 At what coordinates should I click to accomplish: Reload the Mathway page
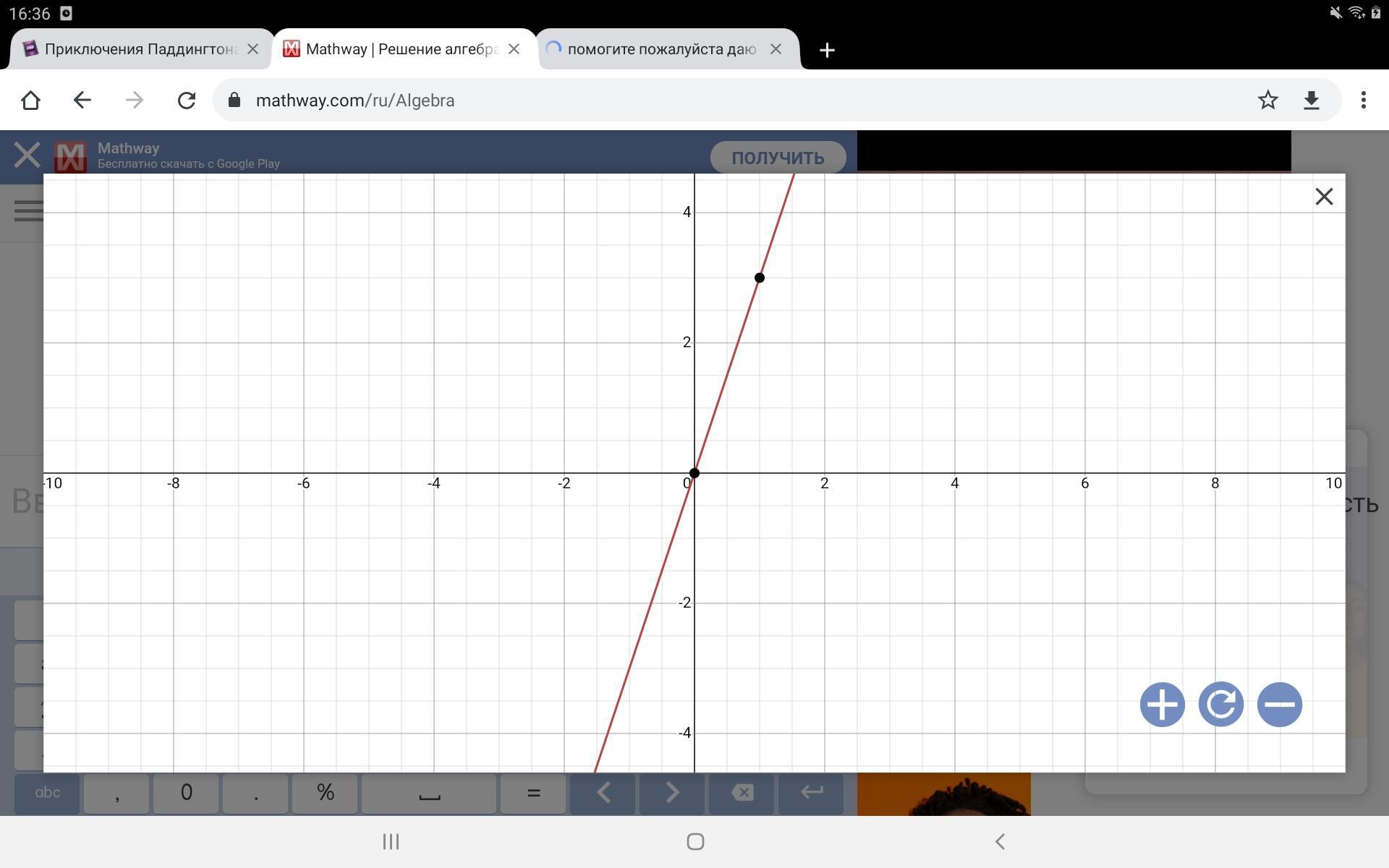187,100
